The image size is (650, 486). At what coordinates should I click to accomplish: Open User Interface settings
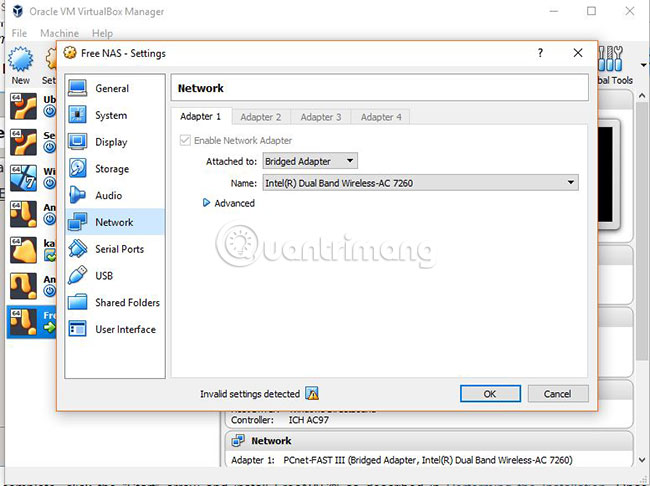click(x=115, y=329)
